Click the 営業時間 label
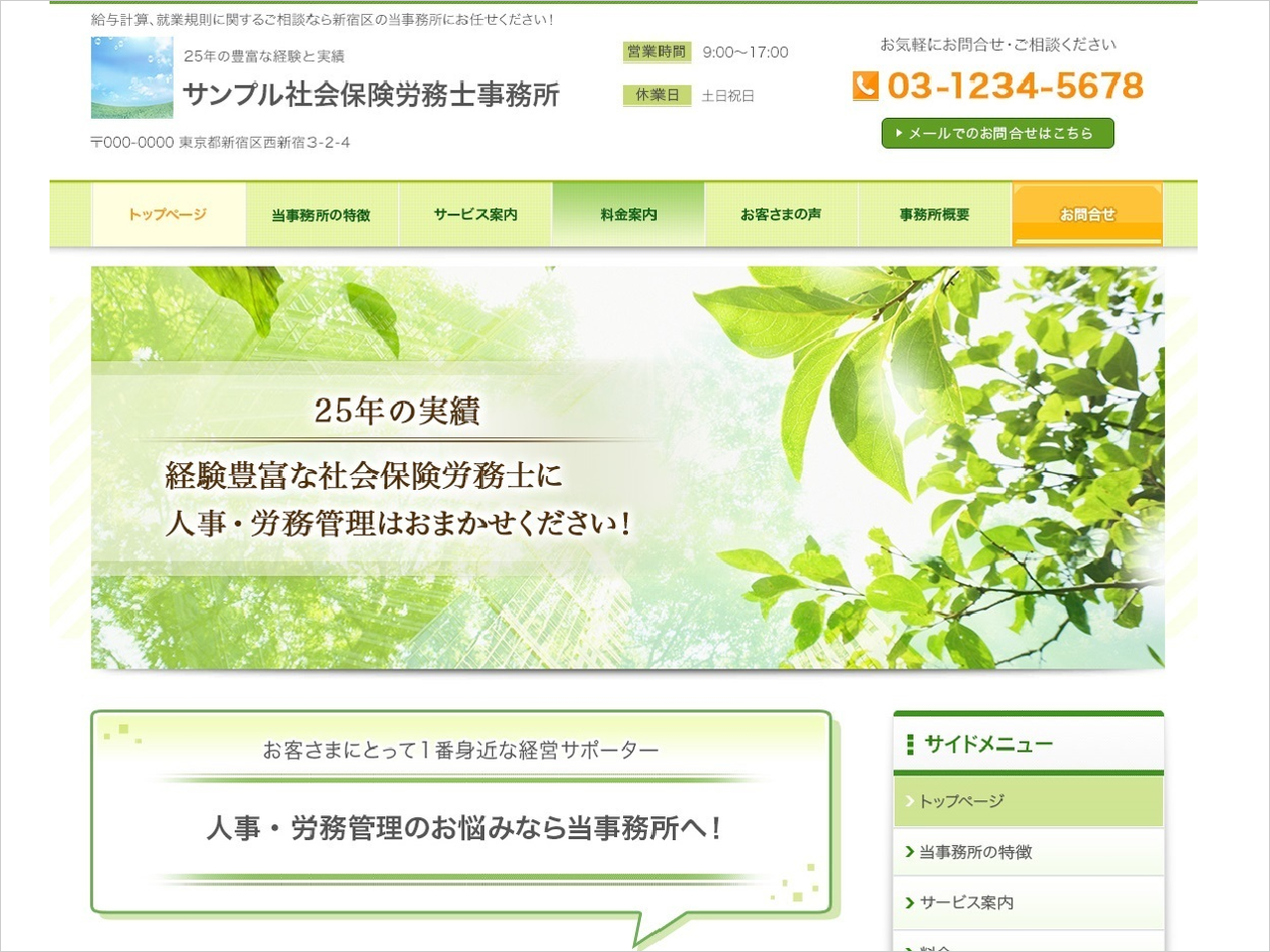The height and width of the screenshot is (952, 1270). point(657,53)
